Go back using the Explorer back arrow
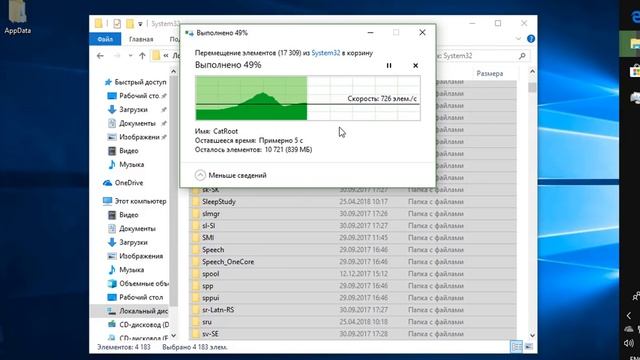The image size is (640, 360). (x=100, y=56)
